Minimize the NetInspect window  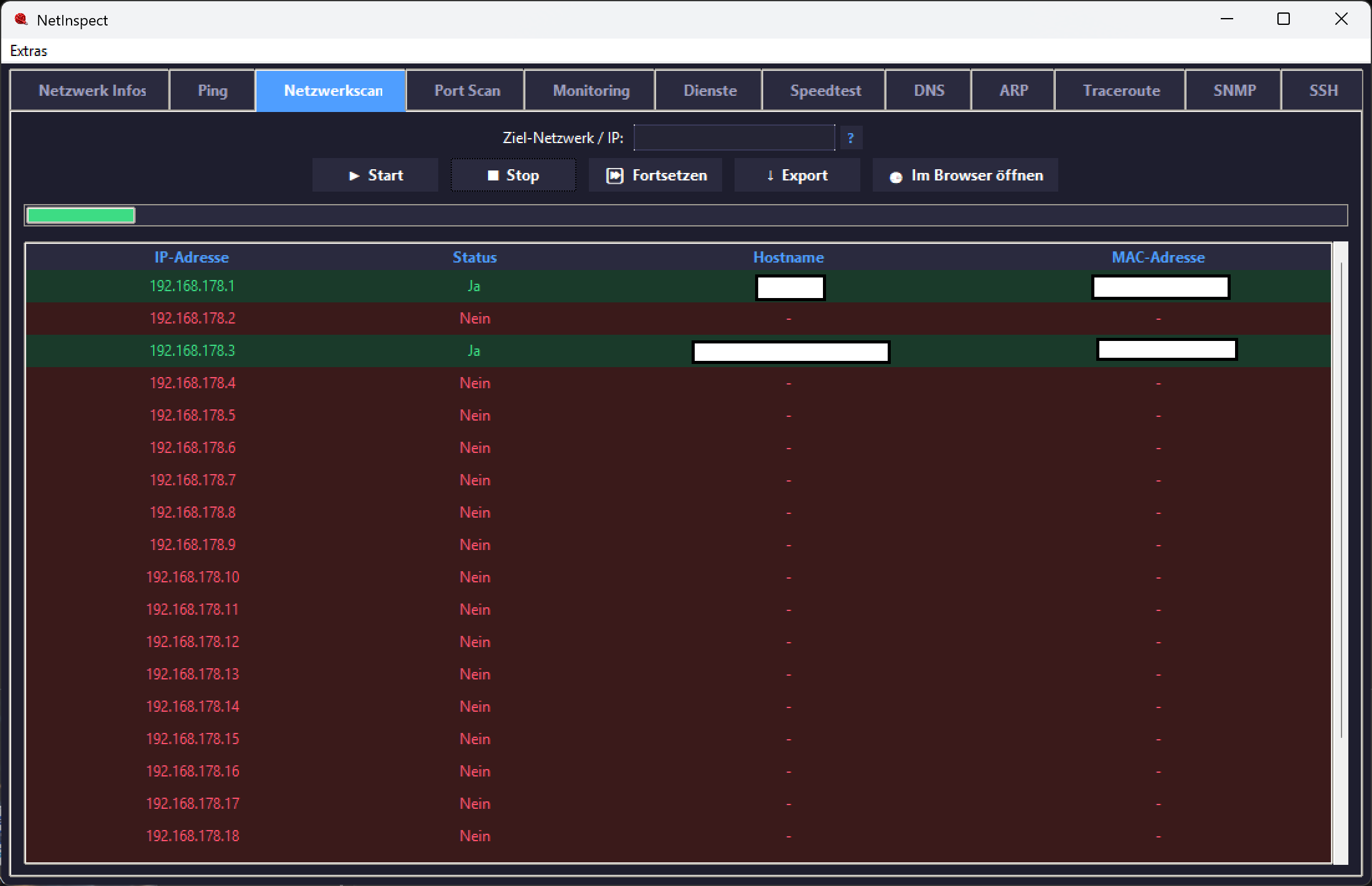[x=1227, y=19]
